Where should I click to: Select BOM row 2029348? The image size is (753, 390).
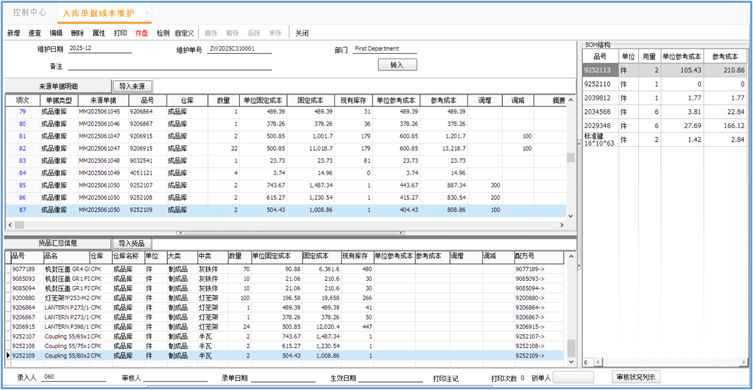pos(665,126)
